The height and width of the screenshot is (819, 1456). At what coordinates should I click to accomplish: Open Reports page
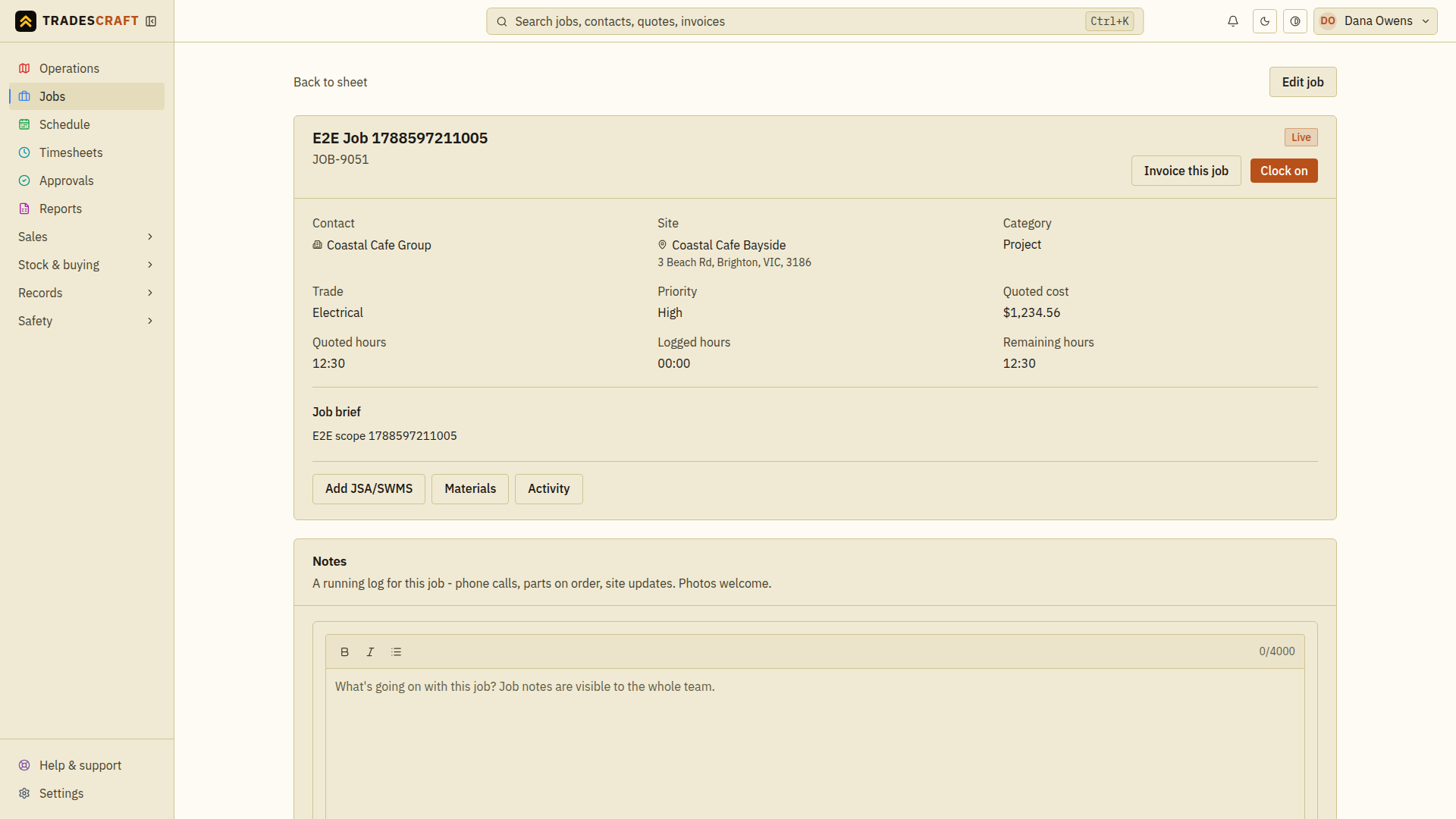(x=86, y=209)
